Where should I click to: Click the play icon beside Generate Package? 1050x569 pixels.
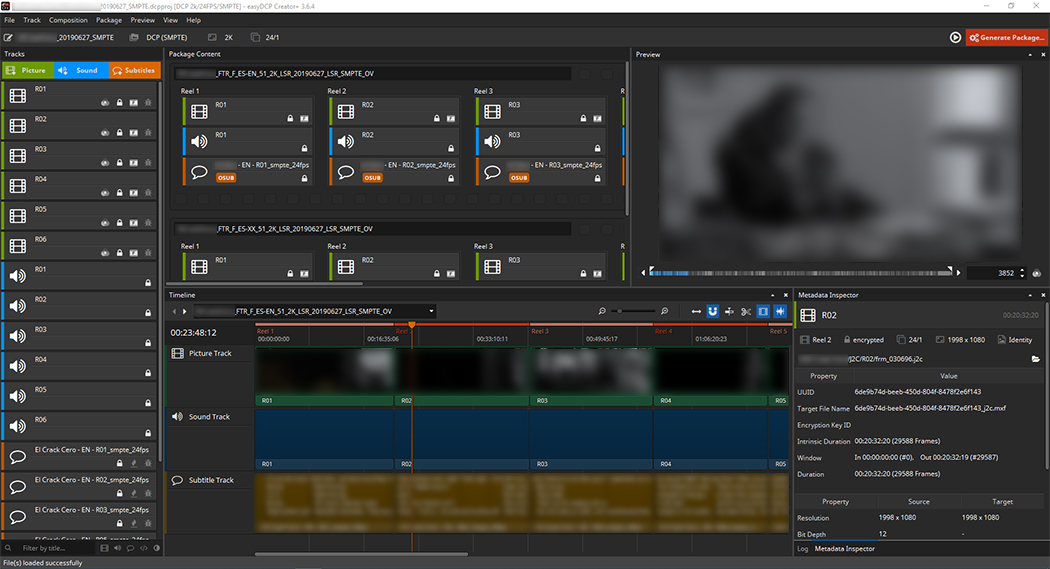(955, 37)
